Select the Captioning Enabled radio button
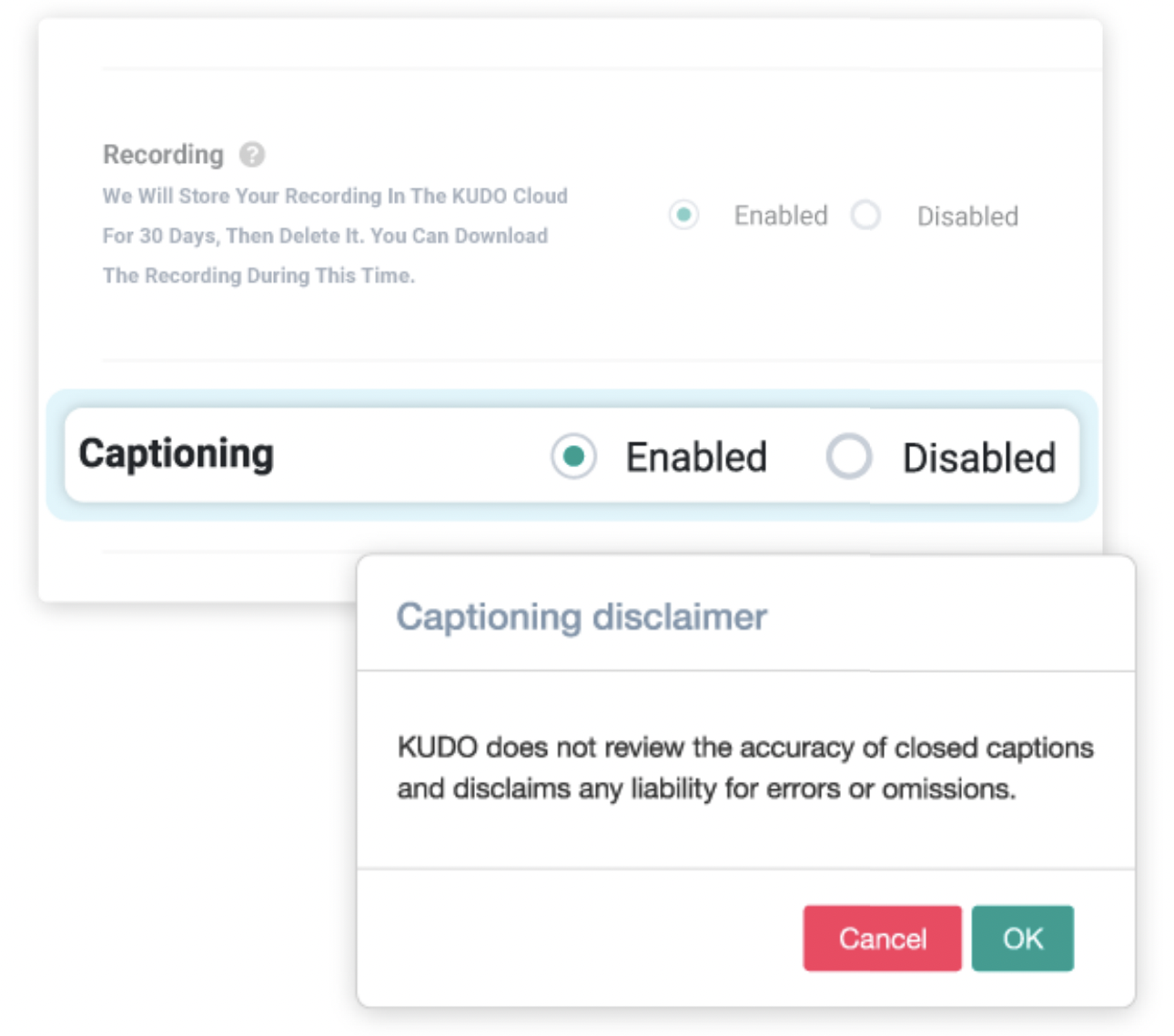 click(573, 456)
